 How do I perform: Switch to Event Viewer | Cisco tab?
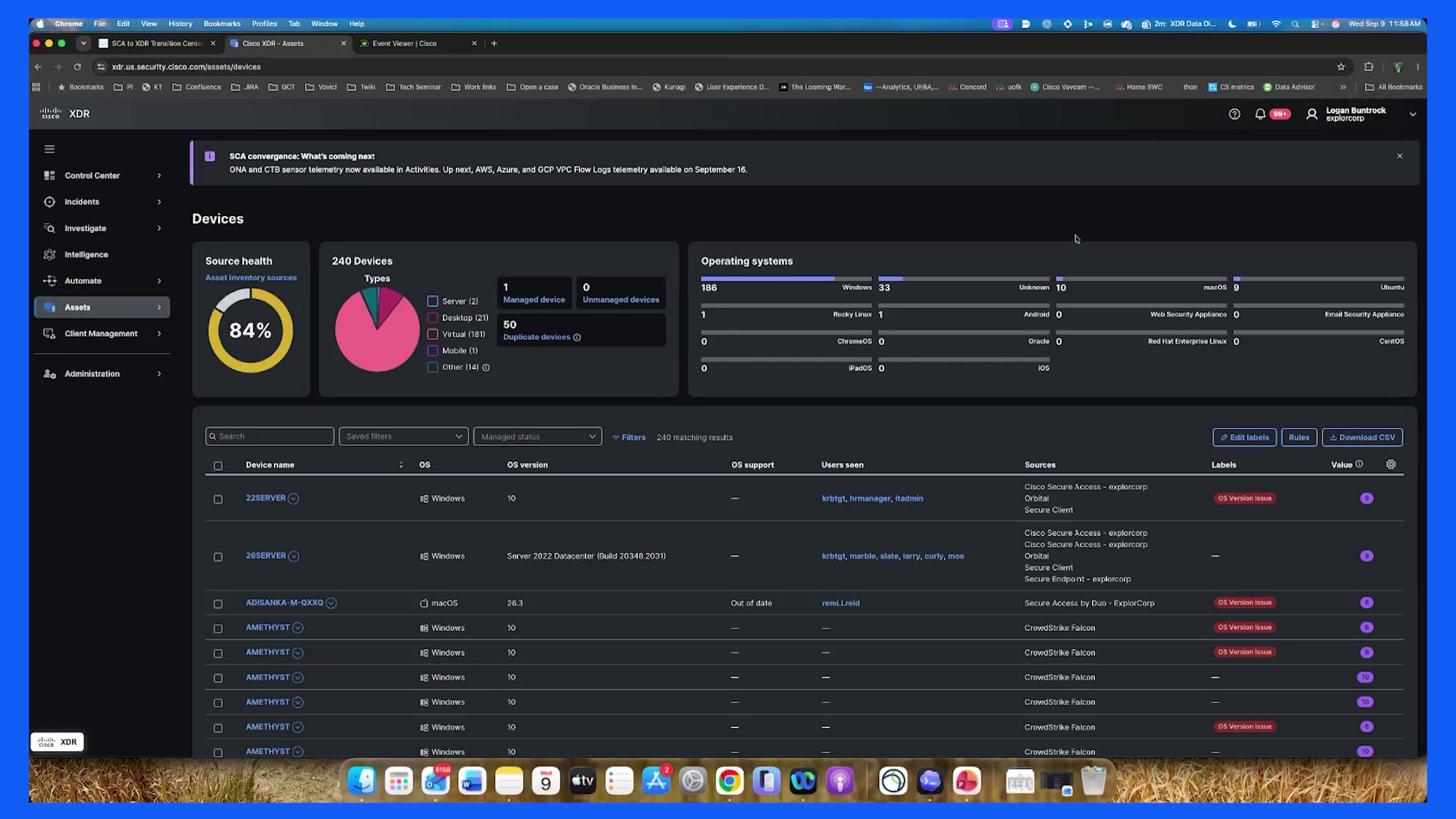click(x=419, y=43)
